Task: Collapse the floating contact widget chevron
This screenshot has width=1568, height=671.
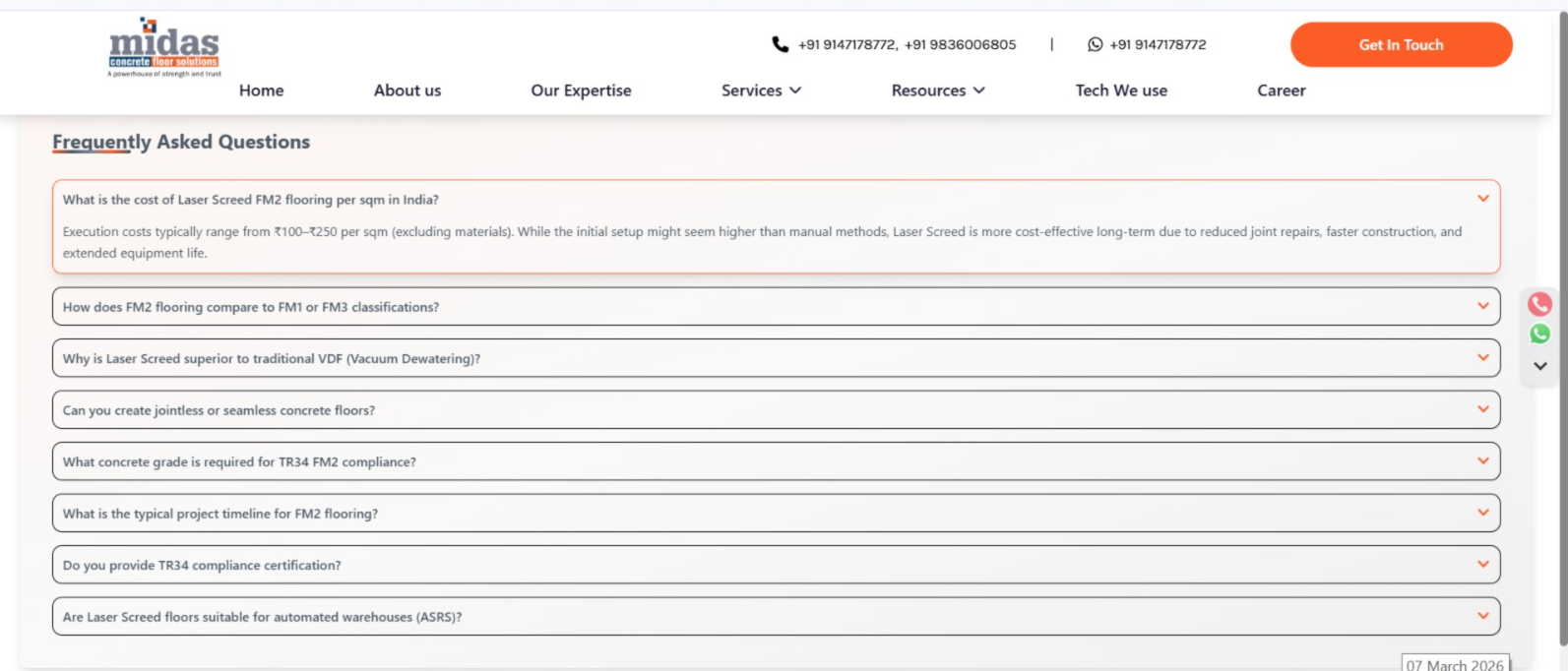Action: point(1539,366)
